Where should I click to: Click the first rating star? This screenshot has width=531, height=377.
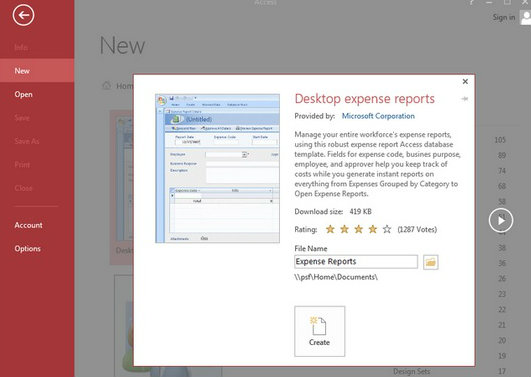330,229
